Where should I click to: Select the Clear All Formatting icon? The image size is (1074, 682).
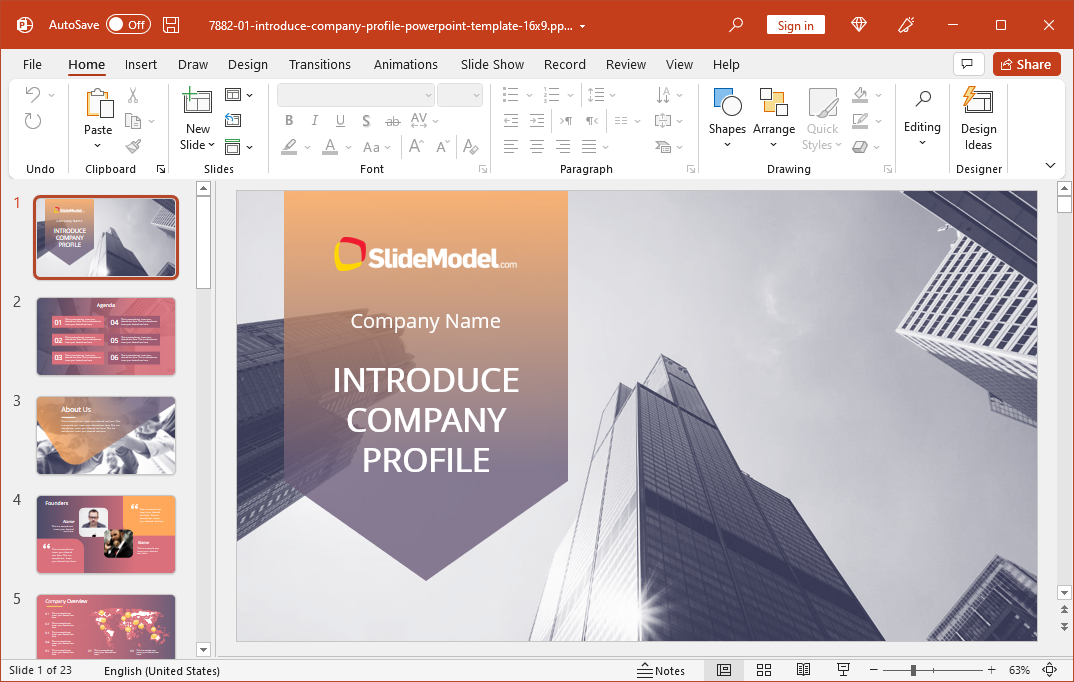coord(470,146)
